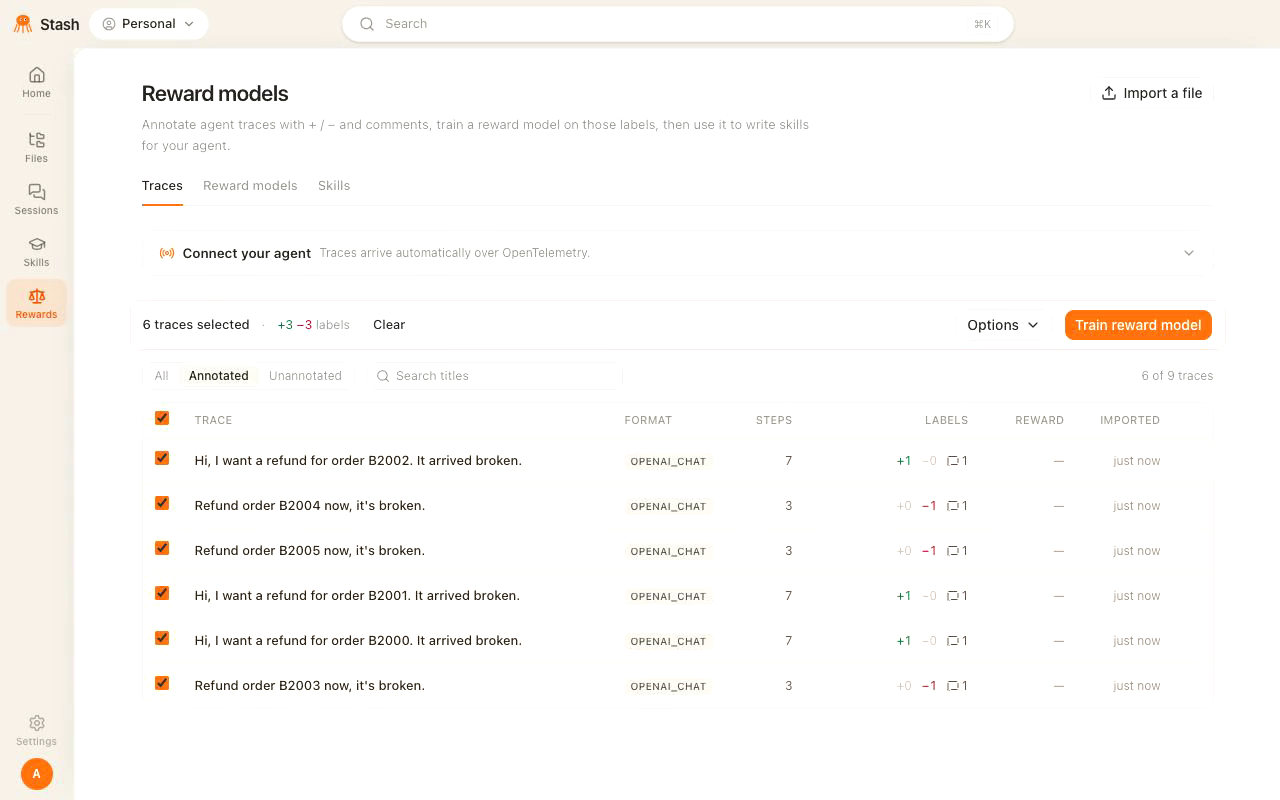The width and height of the screenshot is (1280, 800).
Task: Uncheck the order B2001 trace checkbox
Action: click(x=162, y=593)
